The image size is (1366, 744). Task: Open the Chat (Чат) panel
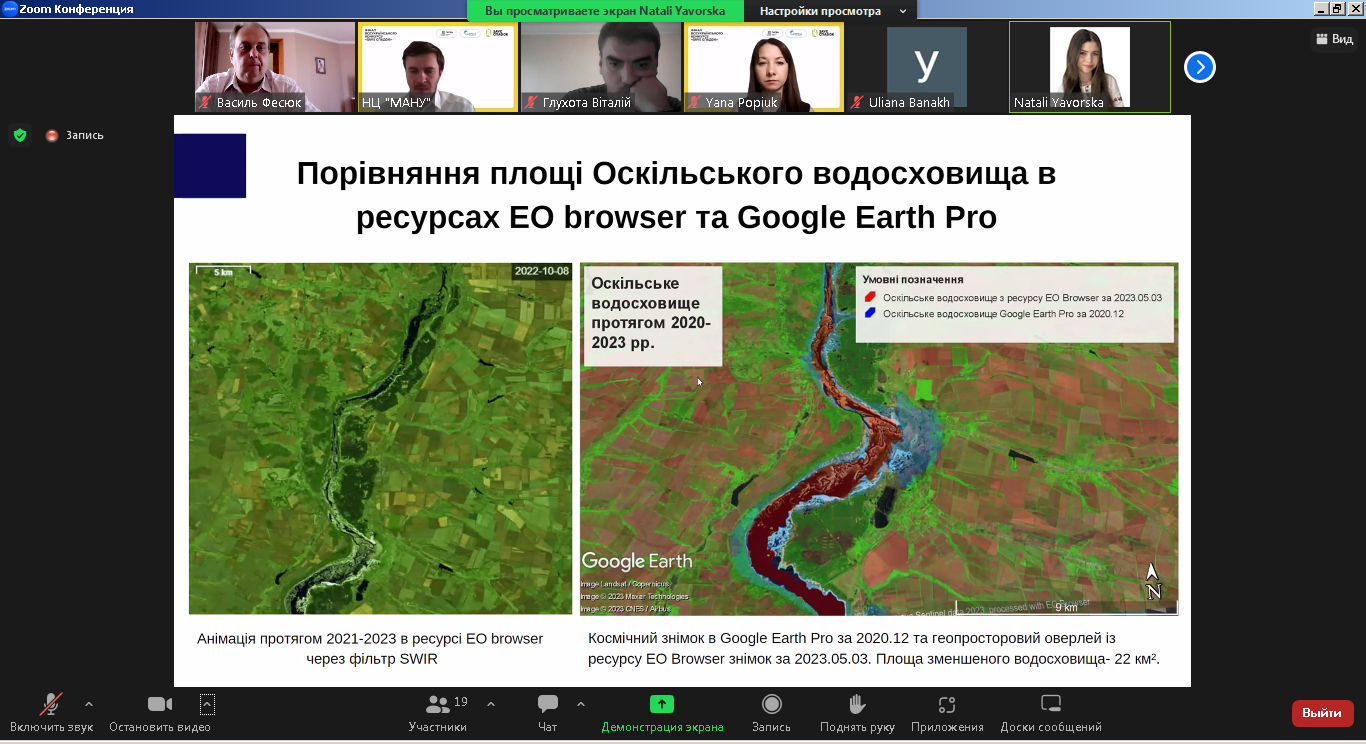click(547, 705)
